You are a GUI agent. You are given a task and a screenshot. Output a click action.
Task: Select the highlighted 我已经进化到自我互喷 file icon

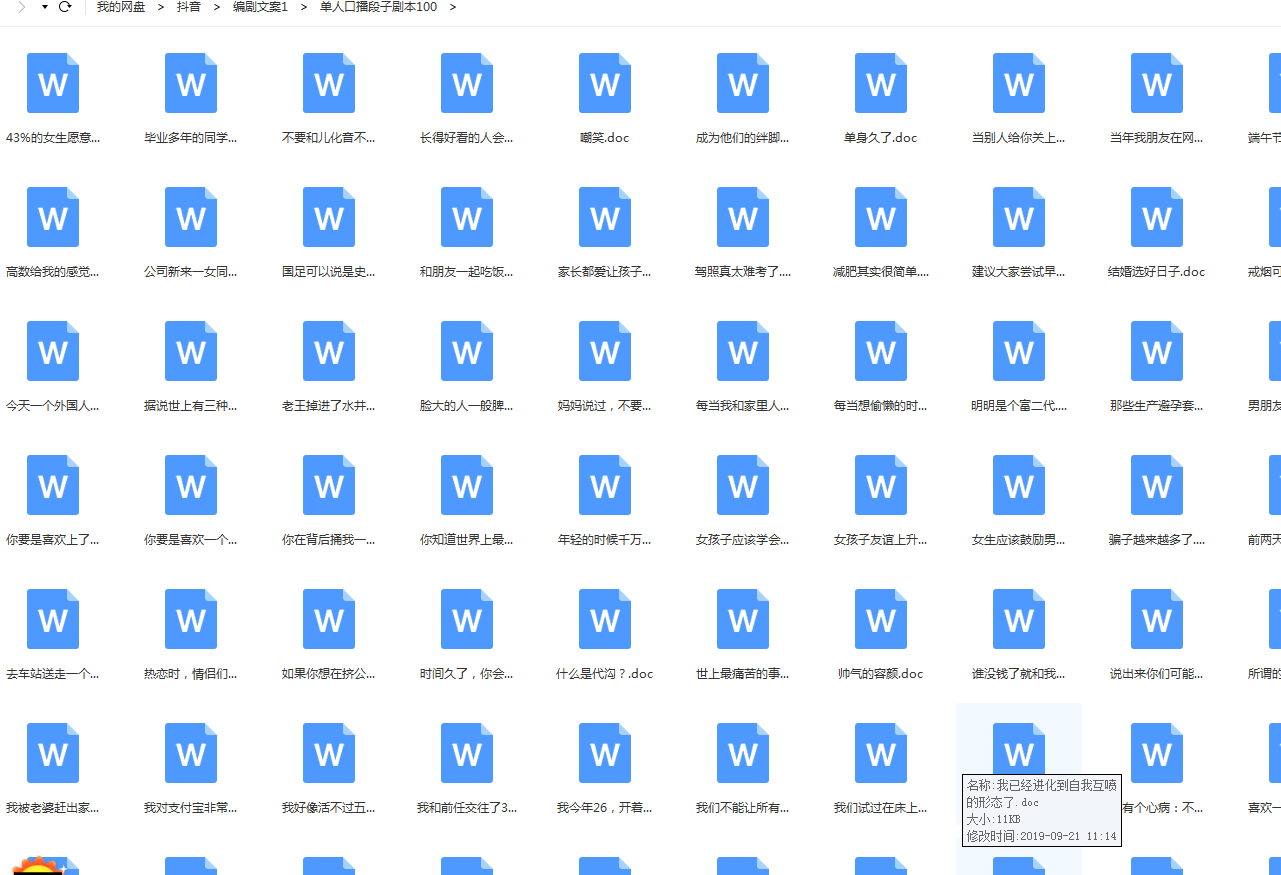click(1019, 748)
